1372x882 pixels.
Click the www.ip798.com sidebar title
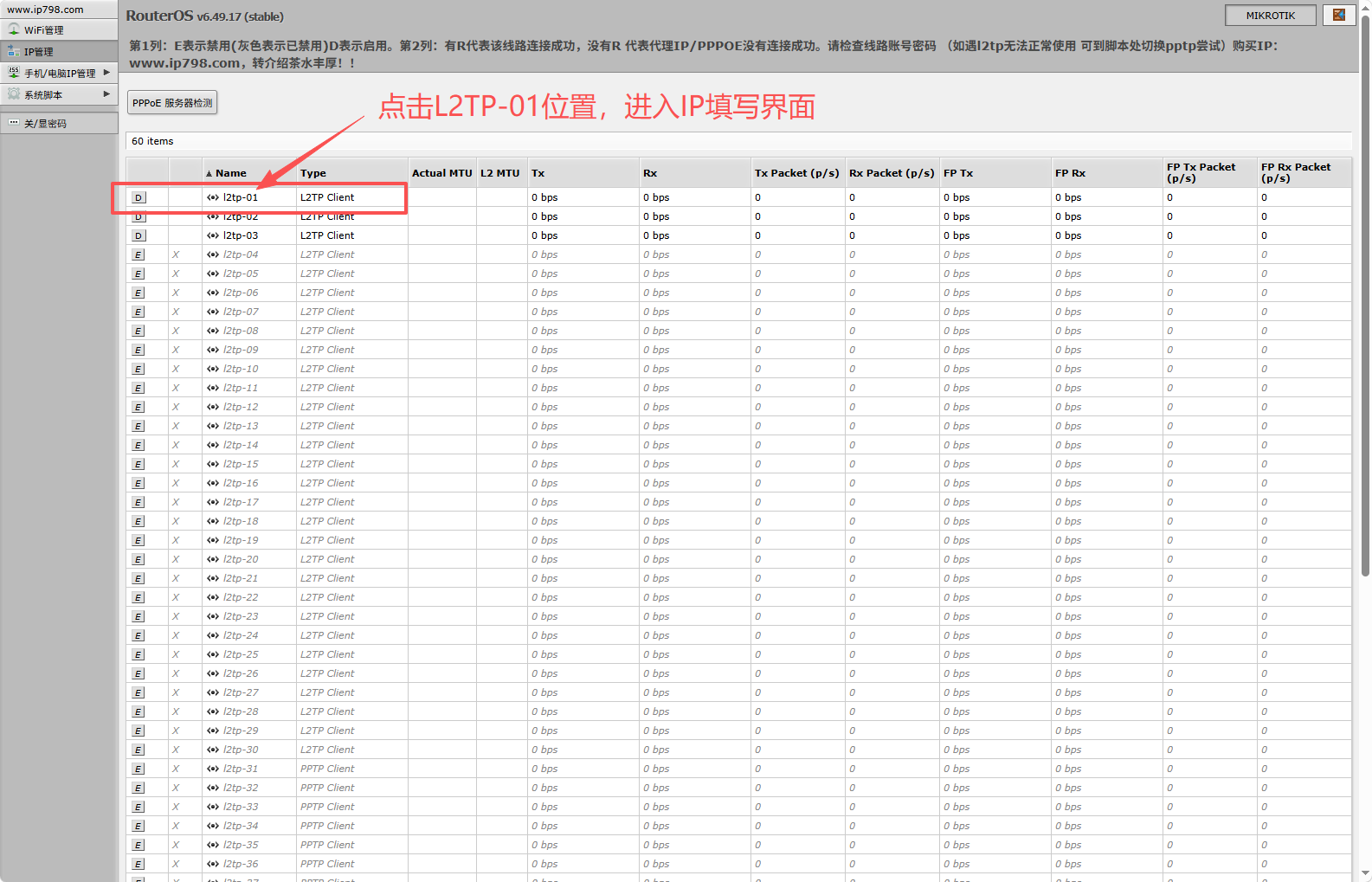click(x=45, y=10)
